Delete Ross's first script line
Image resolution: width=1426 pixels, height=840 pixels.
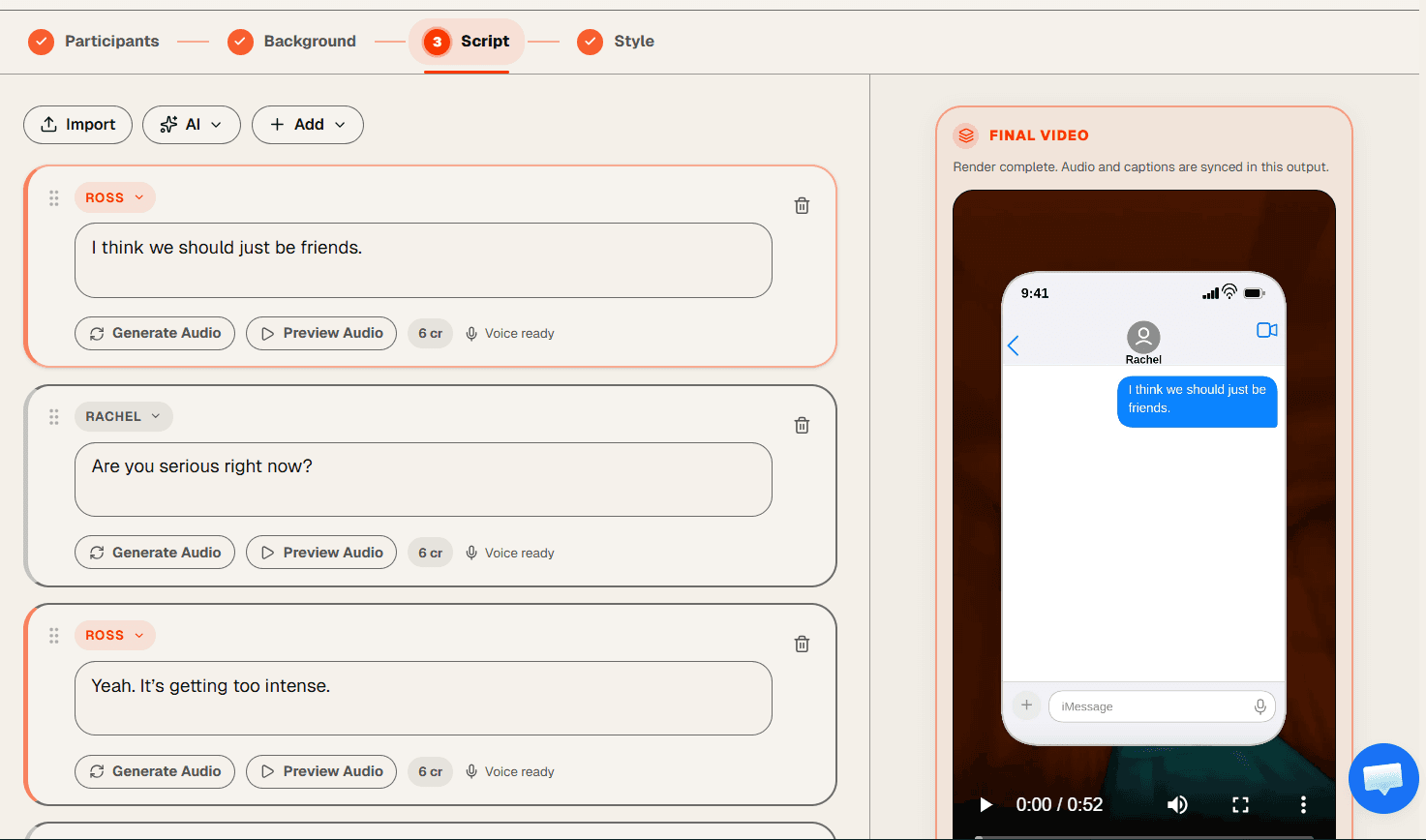tap(802, 205)
